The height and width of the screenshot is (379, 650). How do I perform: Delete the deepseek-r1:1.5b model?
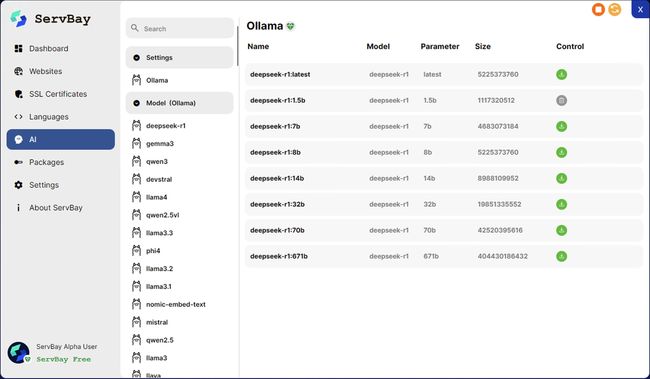pos(561,100)
